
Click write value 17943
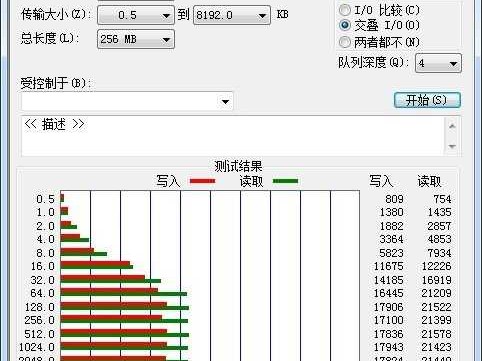point(389,347)
